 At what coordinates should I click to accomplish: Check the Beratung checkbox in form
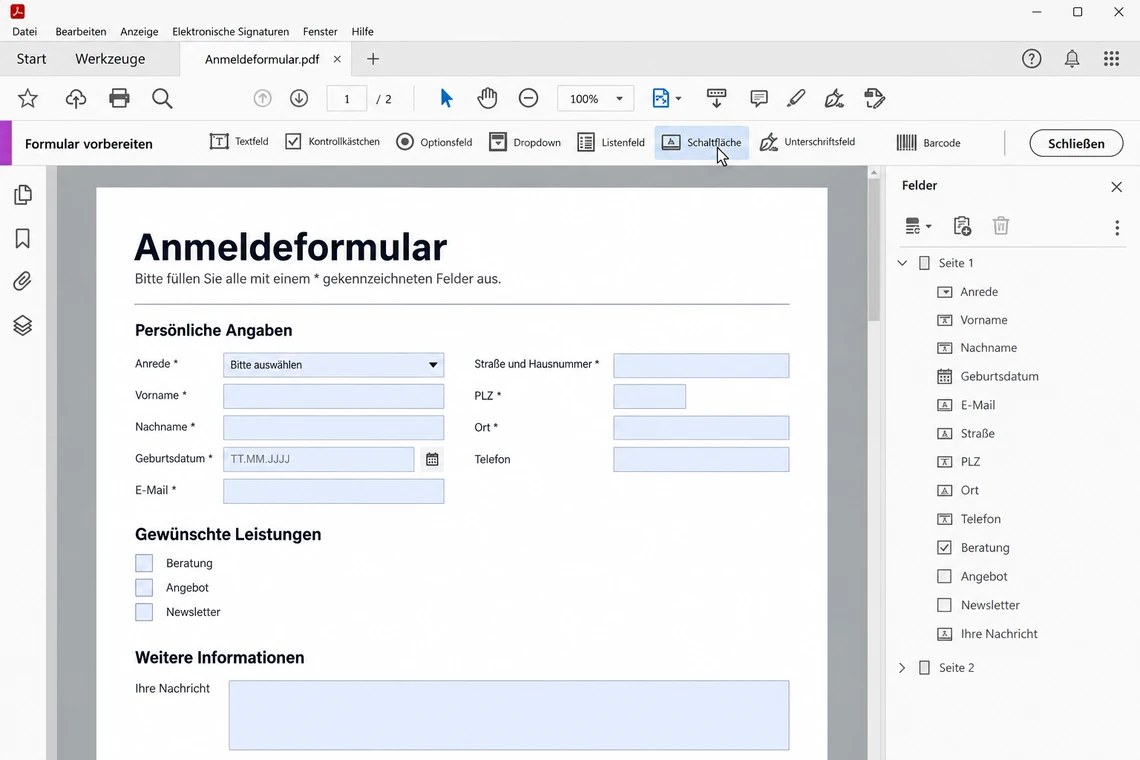click(x=144, y=563)
